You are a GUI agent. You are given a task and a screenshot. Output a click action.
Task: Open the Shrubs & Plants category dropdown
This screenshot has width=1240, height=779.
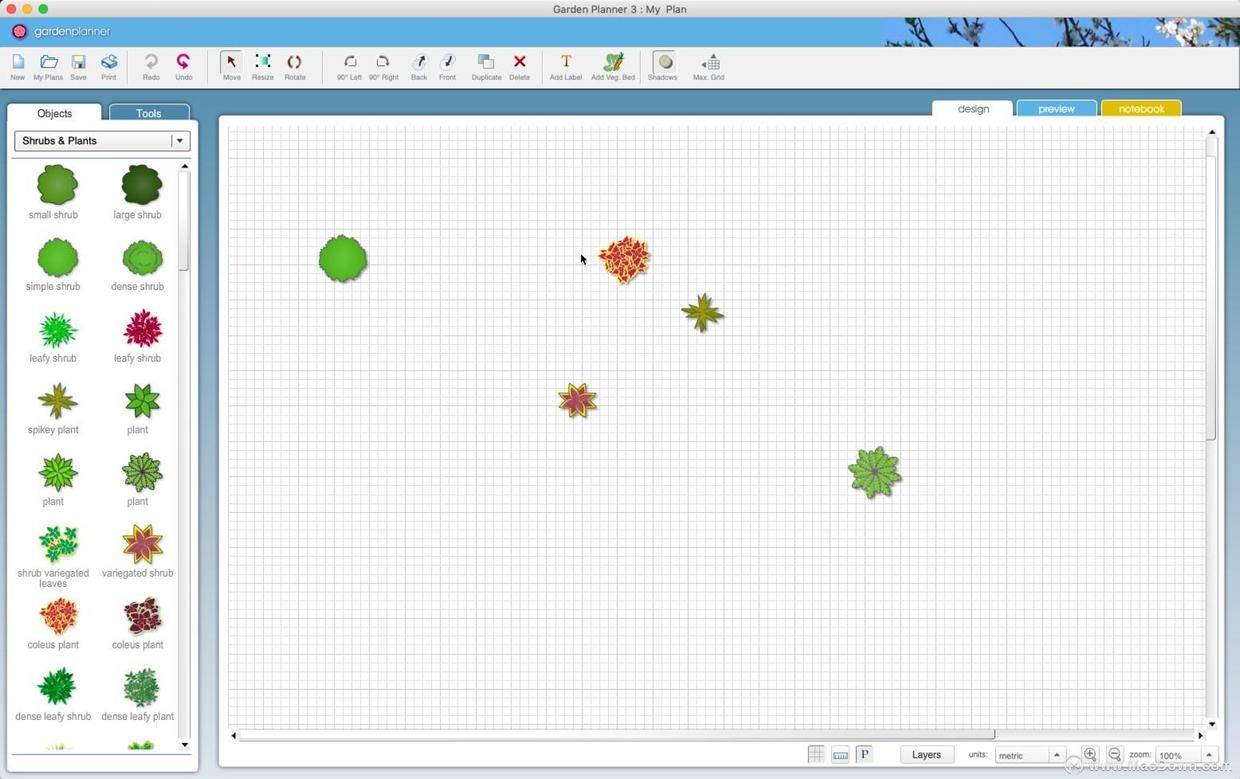(x=102, y=141)
